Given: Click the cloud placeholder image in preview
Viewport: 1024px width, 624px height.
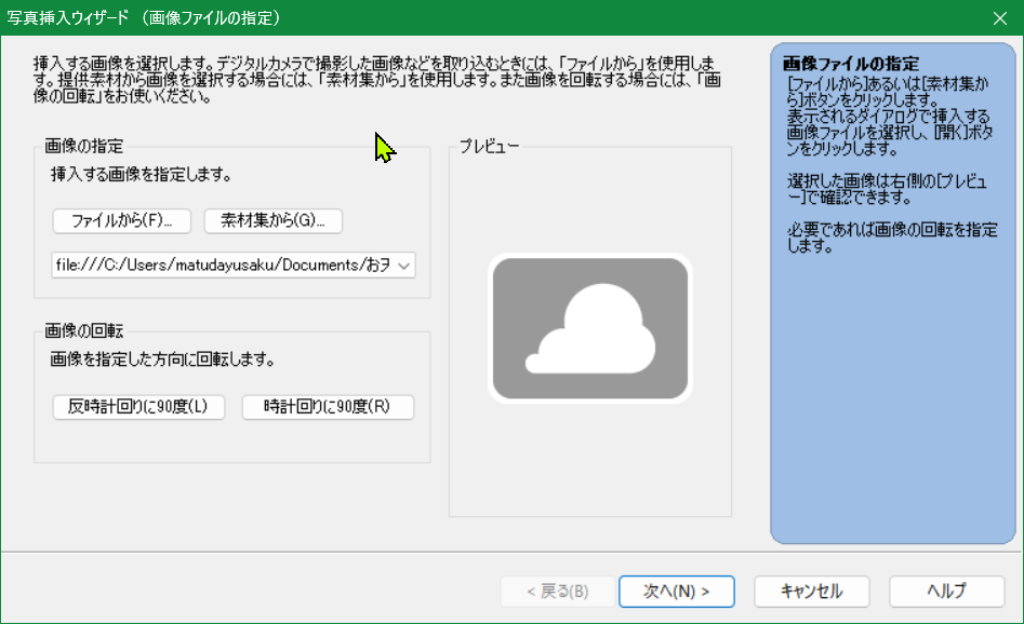Looking at the screenshot, I should [590, 329].
